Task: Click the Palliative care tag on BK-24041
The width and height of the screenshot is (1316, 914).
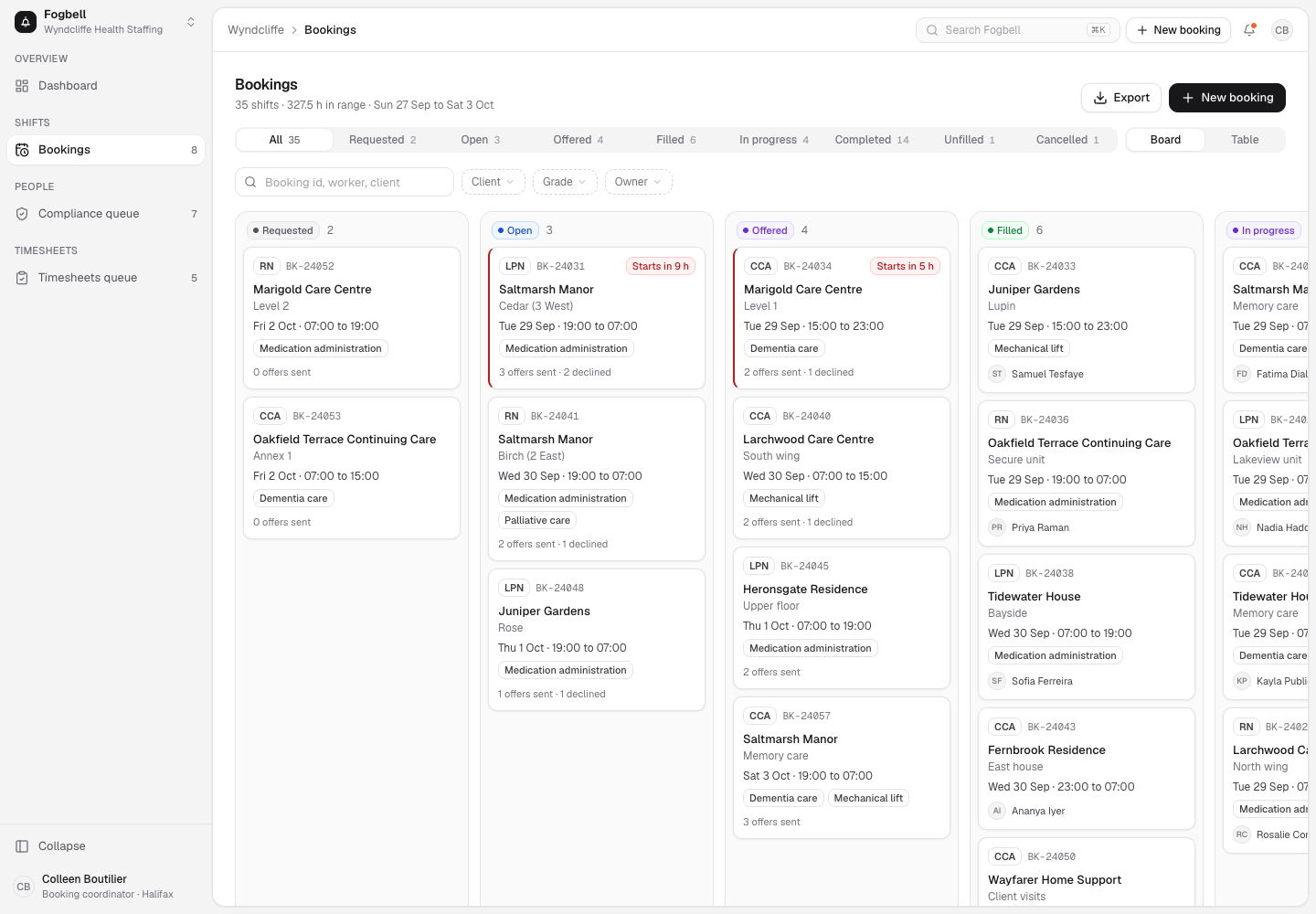Action: [x=537, y=520]
